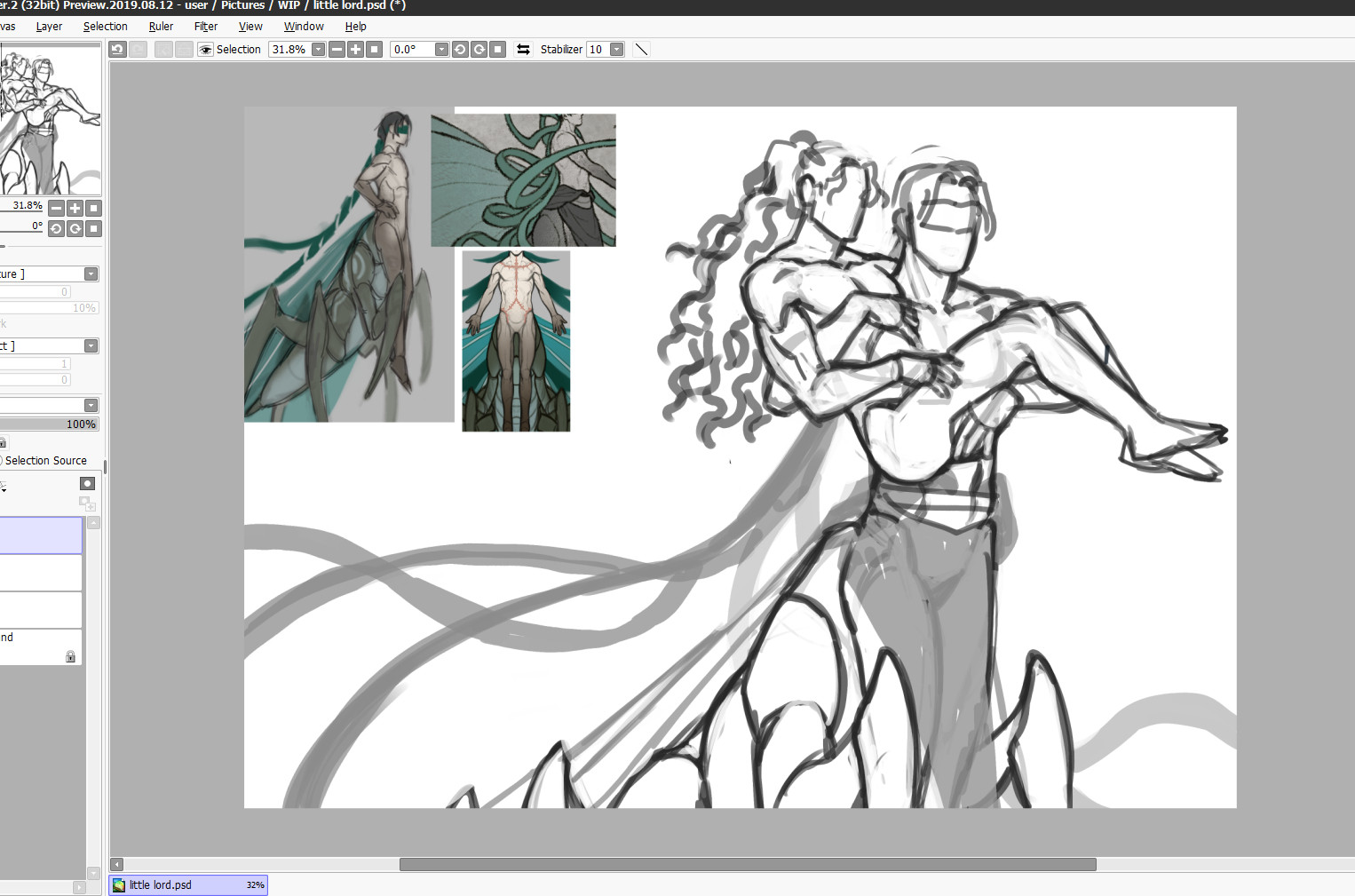Open the texture dropdown in the layer panel
This screenshot has height=896, width=1355.
91,274
